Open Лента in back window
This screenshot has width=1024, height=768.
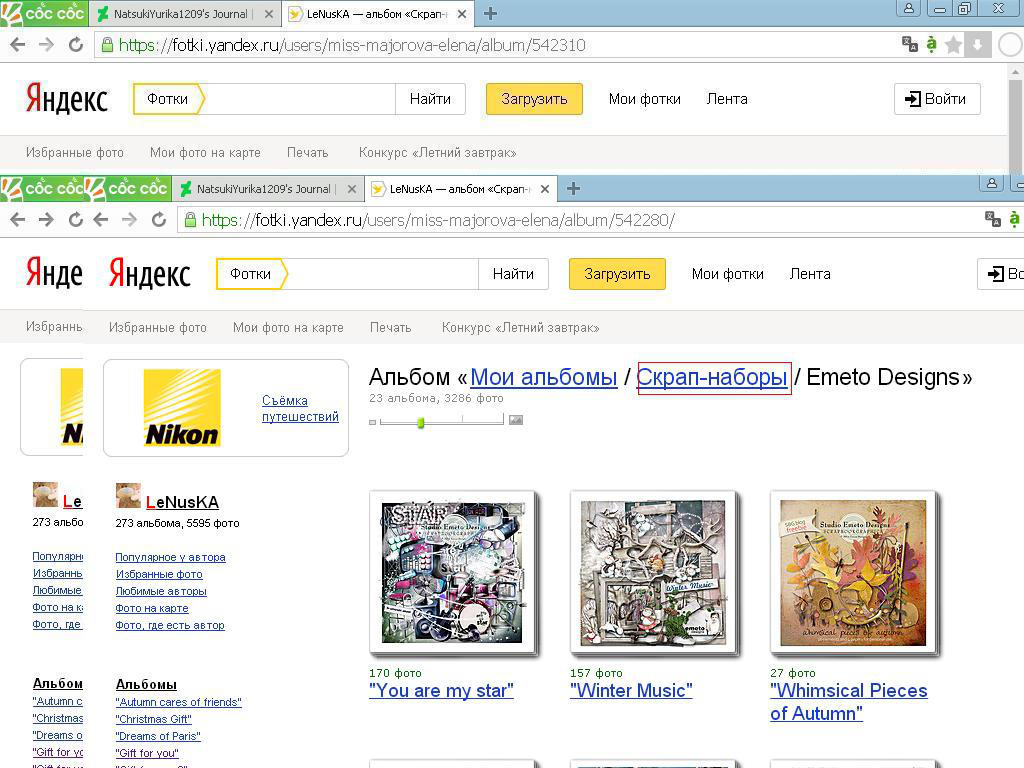(x=727, y=99)
